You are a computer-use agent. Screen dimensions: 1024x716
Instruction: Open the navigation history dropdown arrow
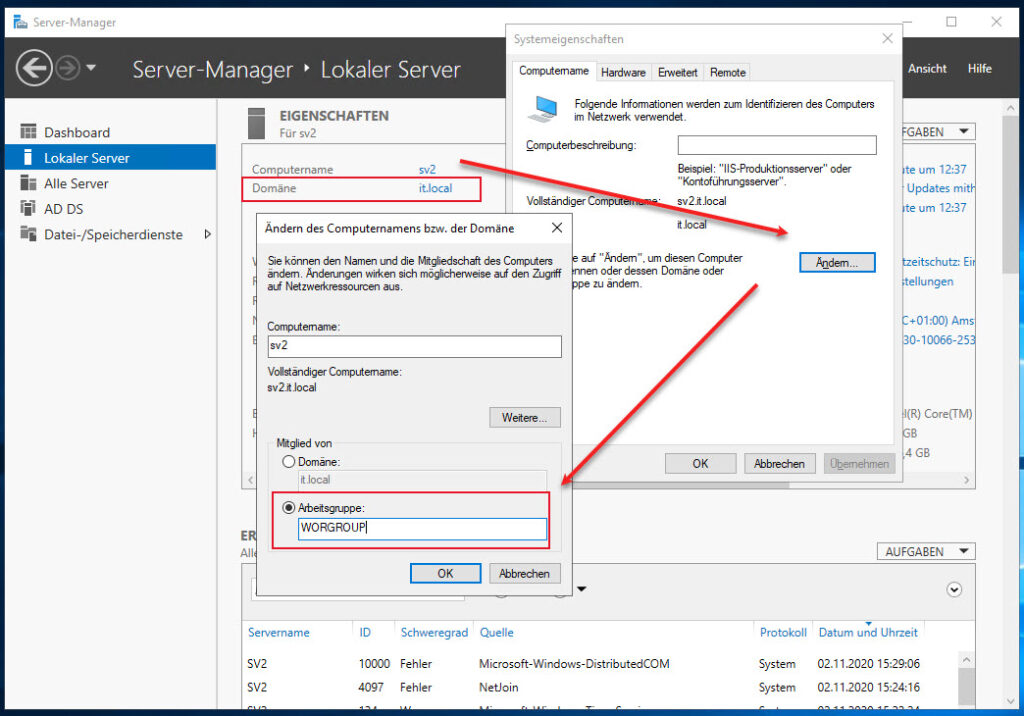coord(91,67)
